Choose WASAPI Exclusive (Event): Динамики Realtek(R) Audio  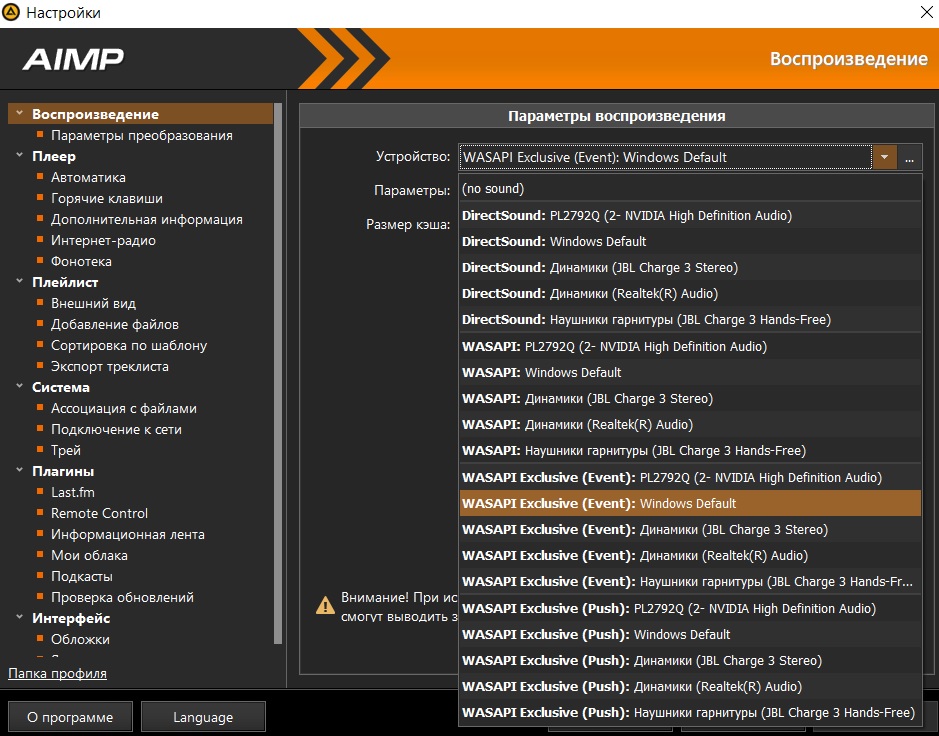pyautogui.click(x=690, y=556)
